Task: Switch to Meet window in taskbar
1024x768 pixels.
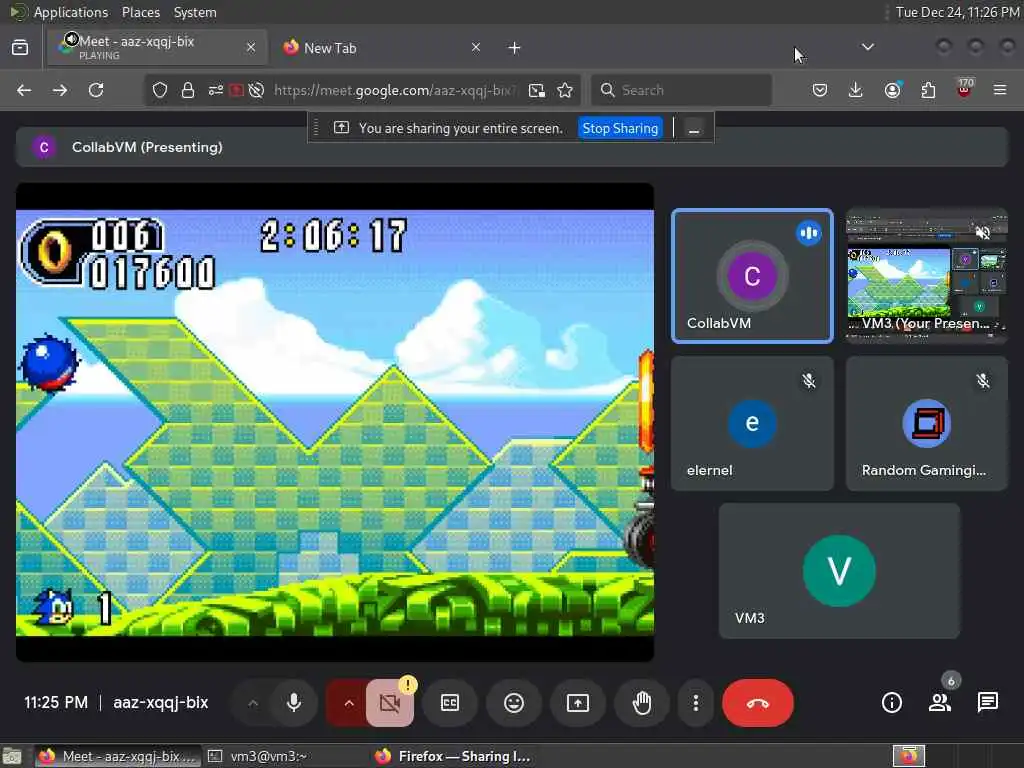Action: coord(118,756)
